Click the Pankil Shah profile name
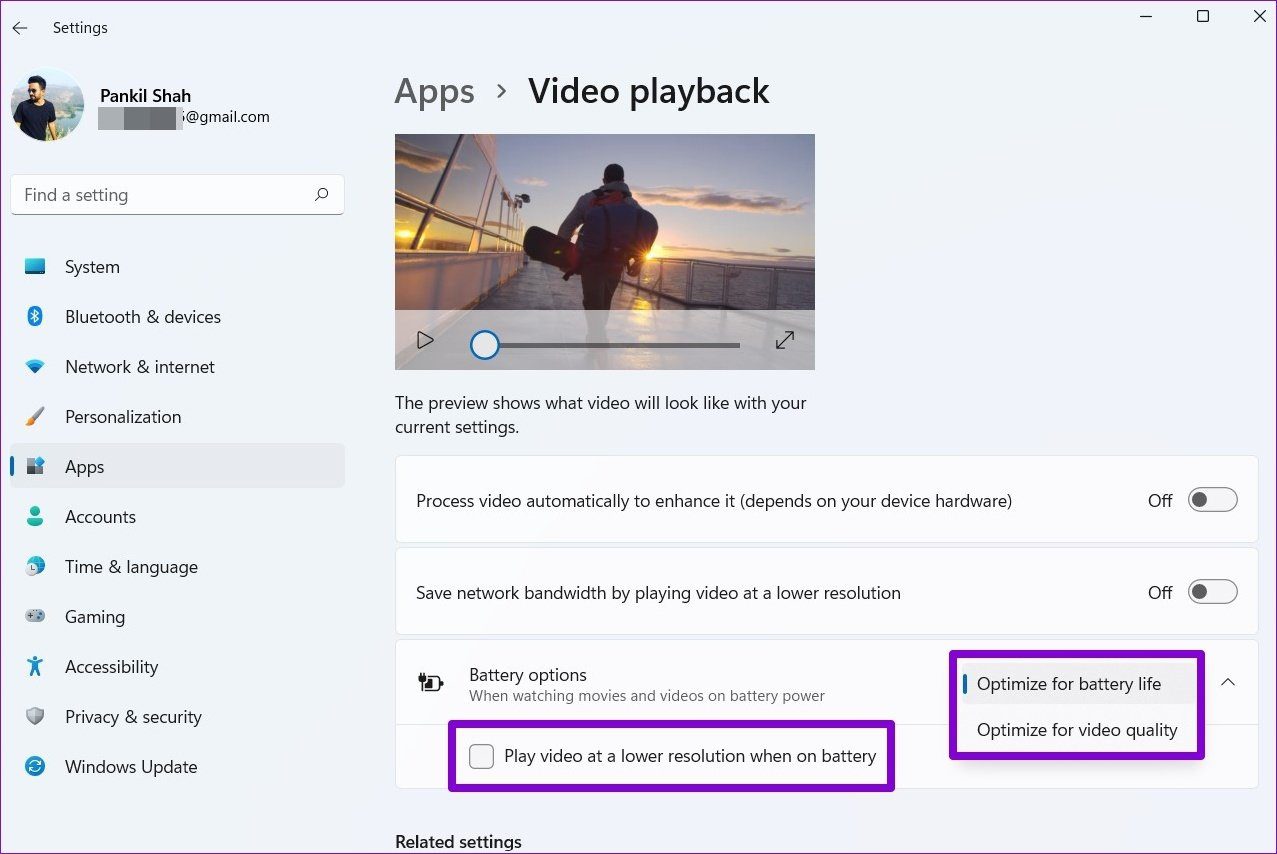This screenshot has height=854, width=1277. (145, 96)
